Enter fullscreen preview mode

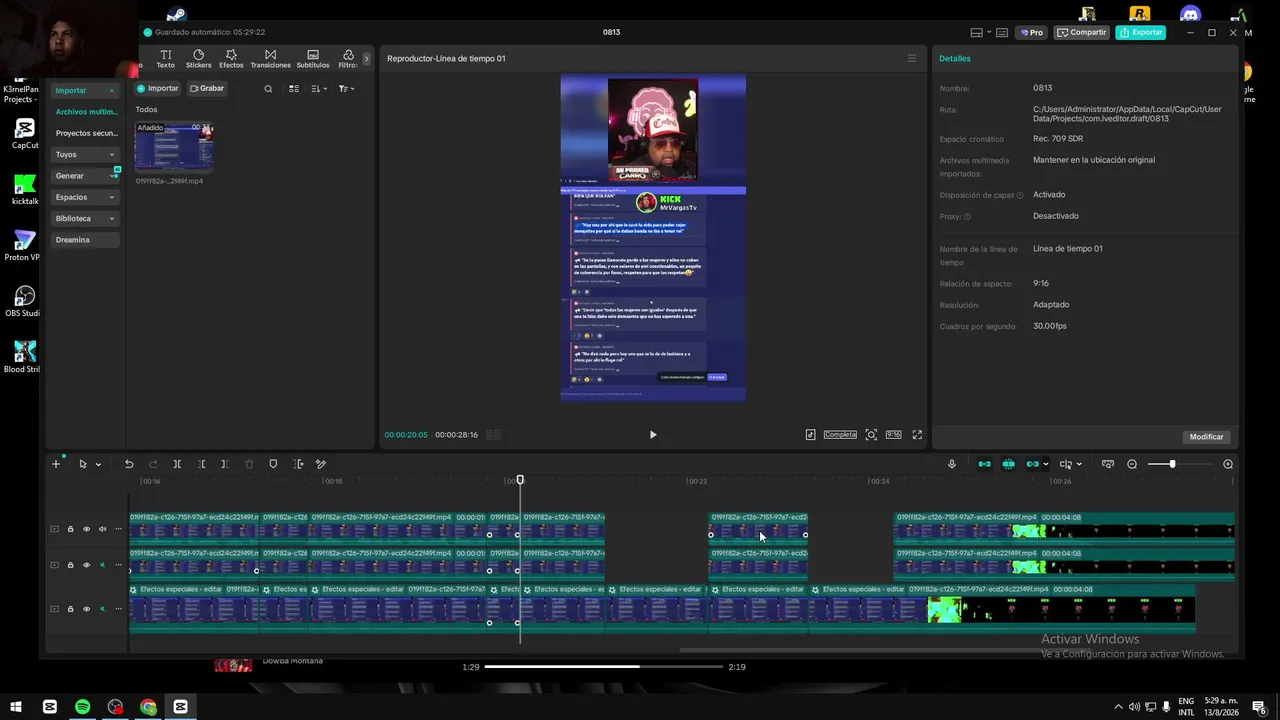[917, 435]
